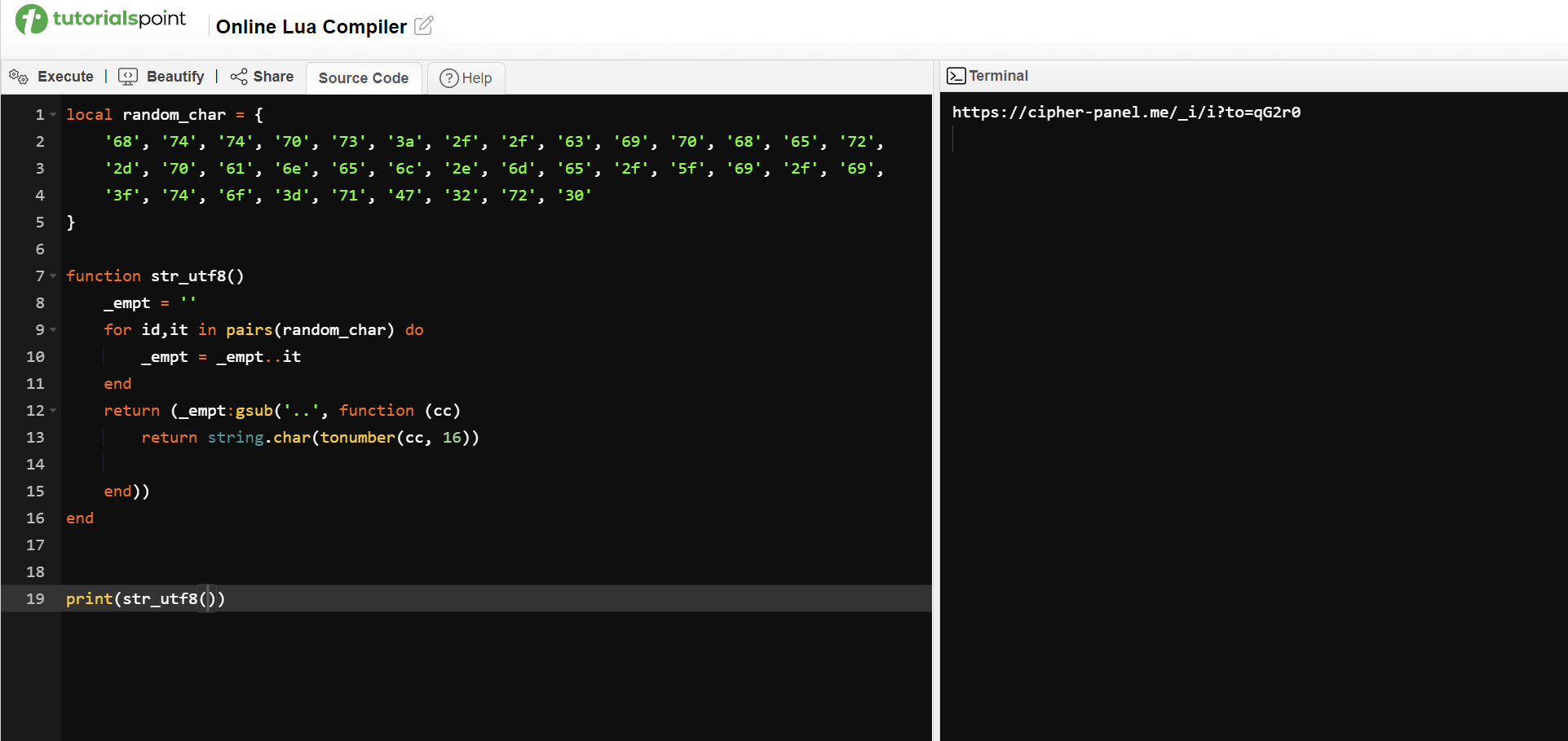
Task: Collapse the fold arrow on line 1
Action: point(53,115)
